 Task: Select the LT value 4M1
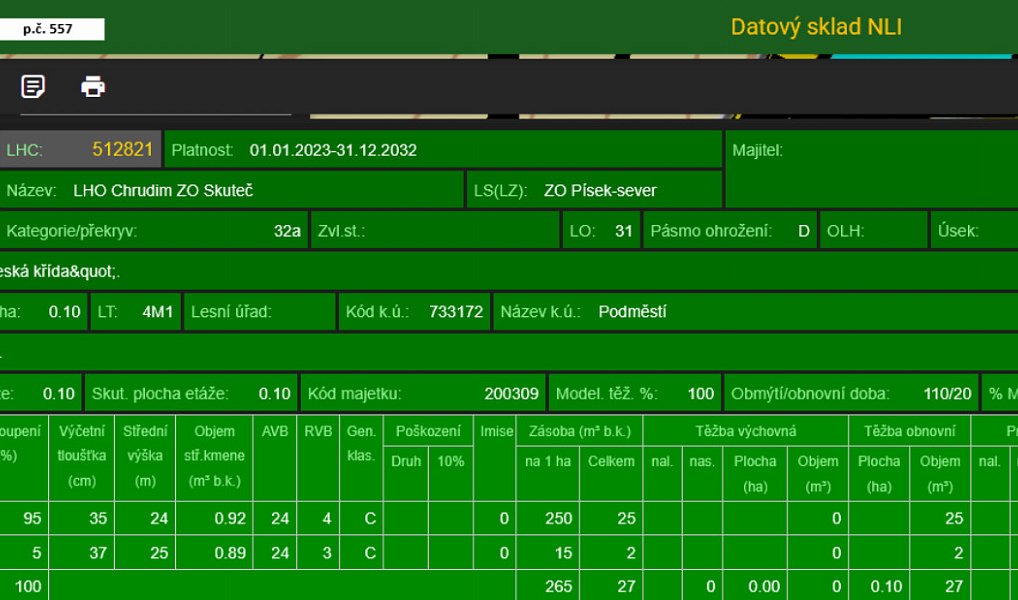pyautogui.click(x=158, y=312)
